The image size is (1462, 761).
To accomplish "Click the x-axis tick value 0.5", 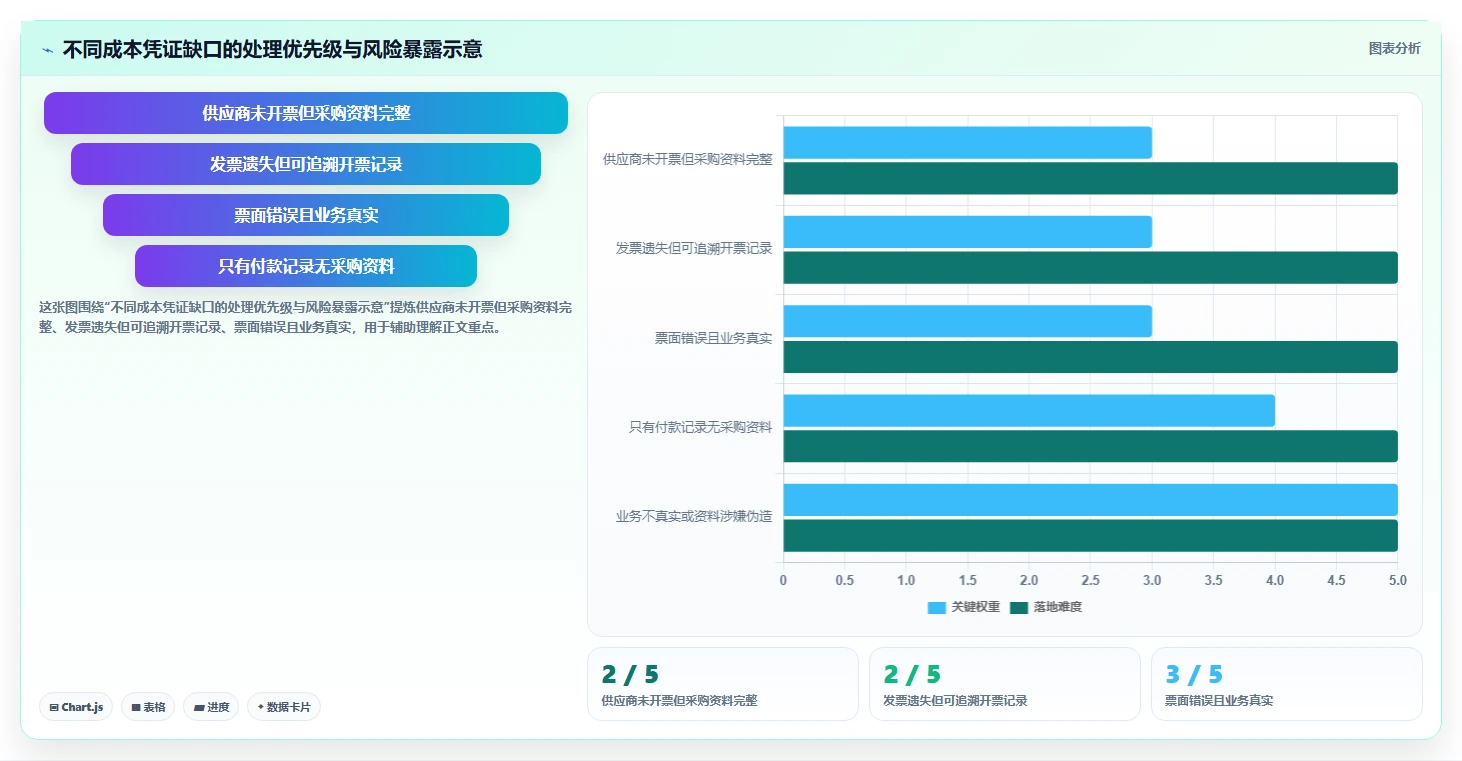I will 844,581.
